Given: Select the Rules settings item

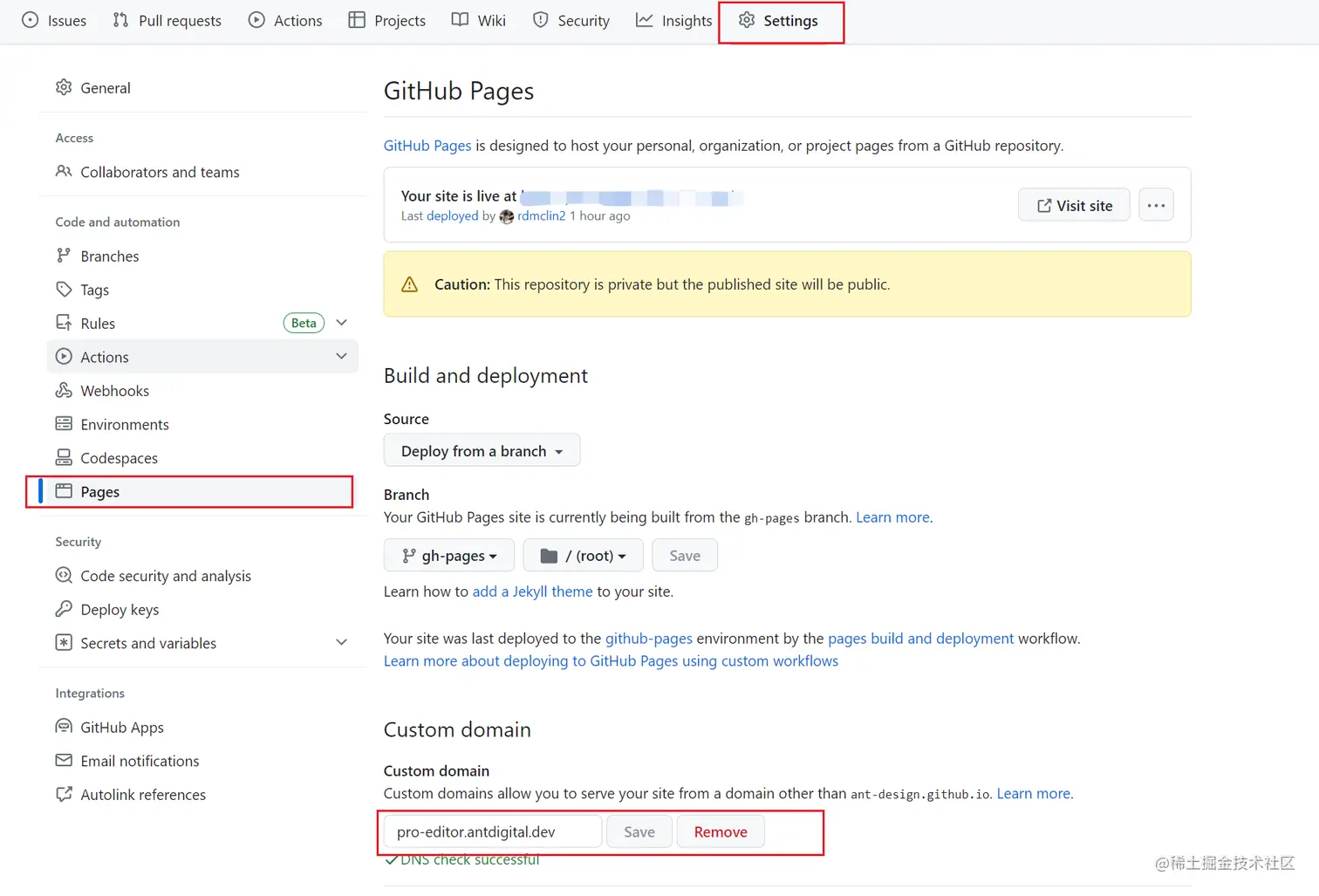Looking at the screenshot, I should [202, 323].
